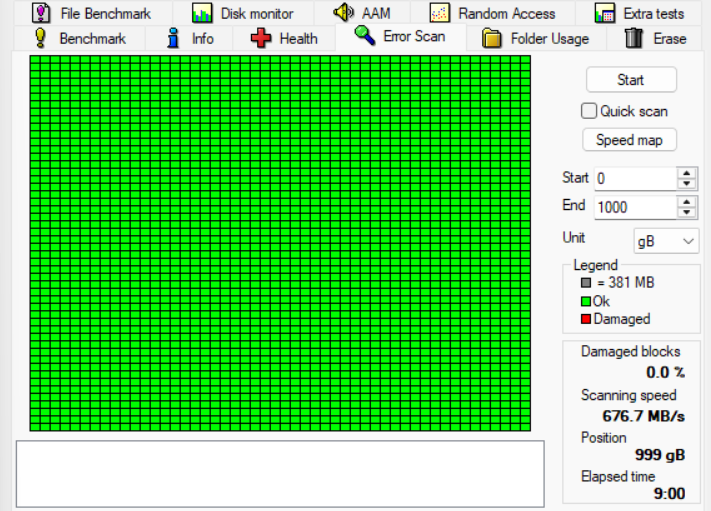Switch to the Health tab
This screenshot has height=511, width=711.
(x=284, y=38)
